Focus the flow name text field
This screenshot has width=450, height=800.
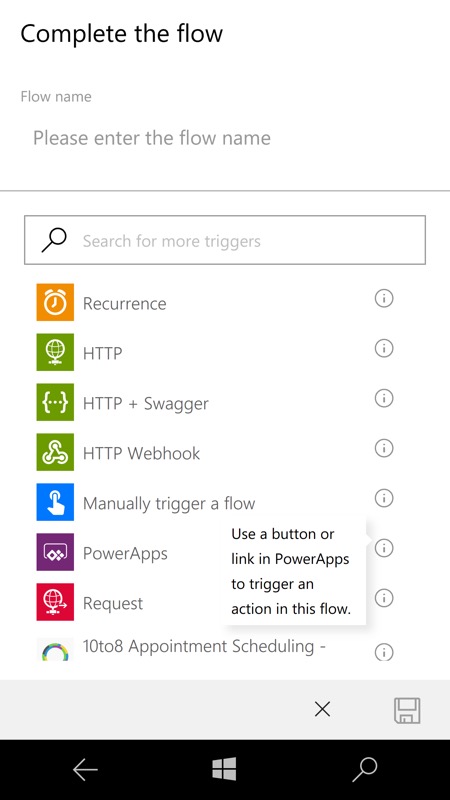(x=224, y=138)
